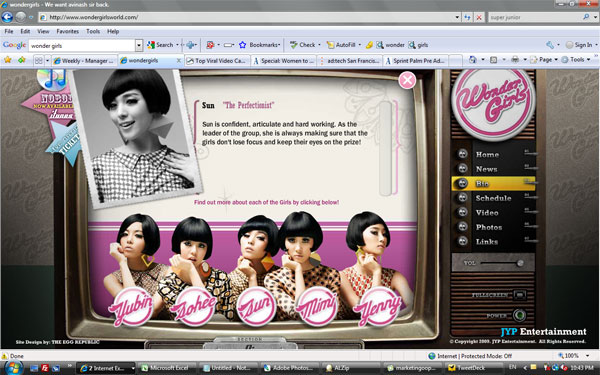Stop loading with the red X icon
This screenshot has height=375, width=600.
(x=479, y=17)
